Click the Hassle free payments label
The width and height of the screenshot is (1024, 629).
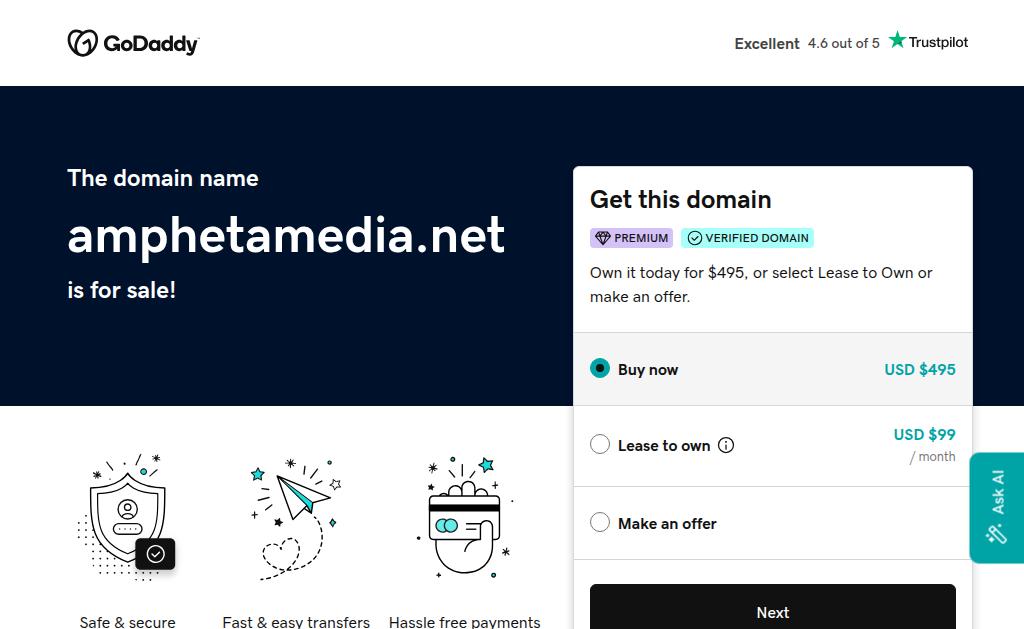click(x=464, y=622)
